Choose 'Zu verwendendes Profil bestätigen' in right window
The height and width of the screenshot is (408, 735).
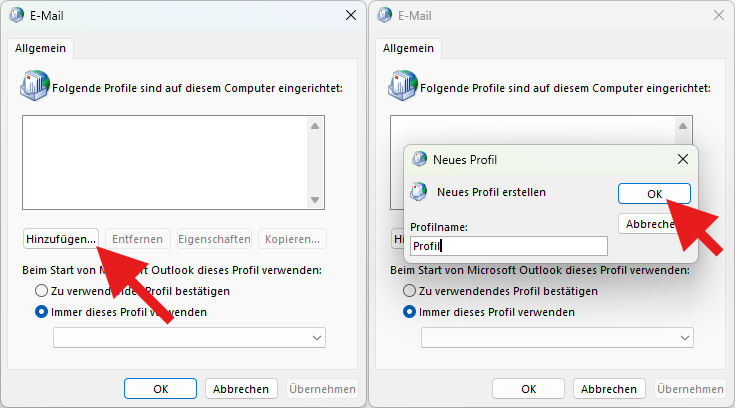point(409,291)
